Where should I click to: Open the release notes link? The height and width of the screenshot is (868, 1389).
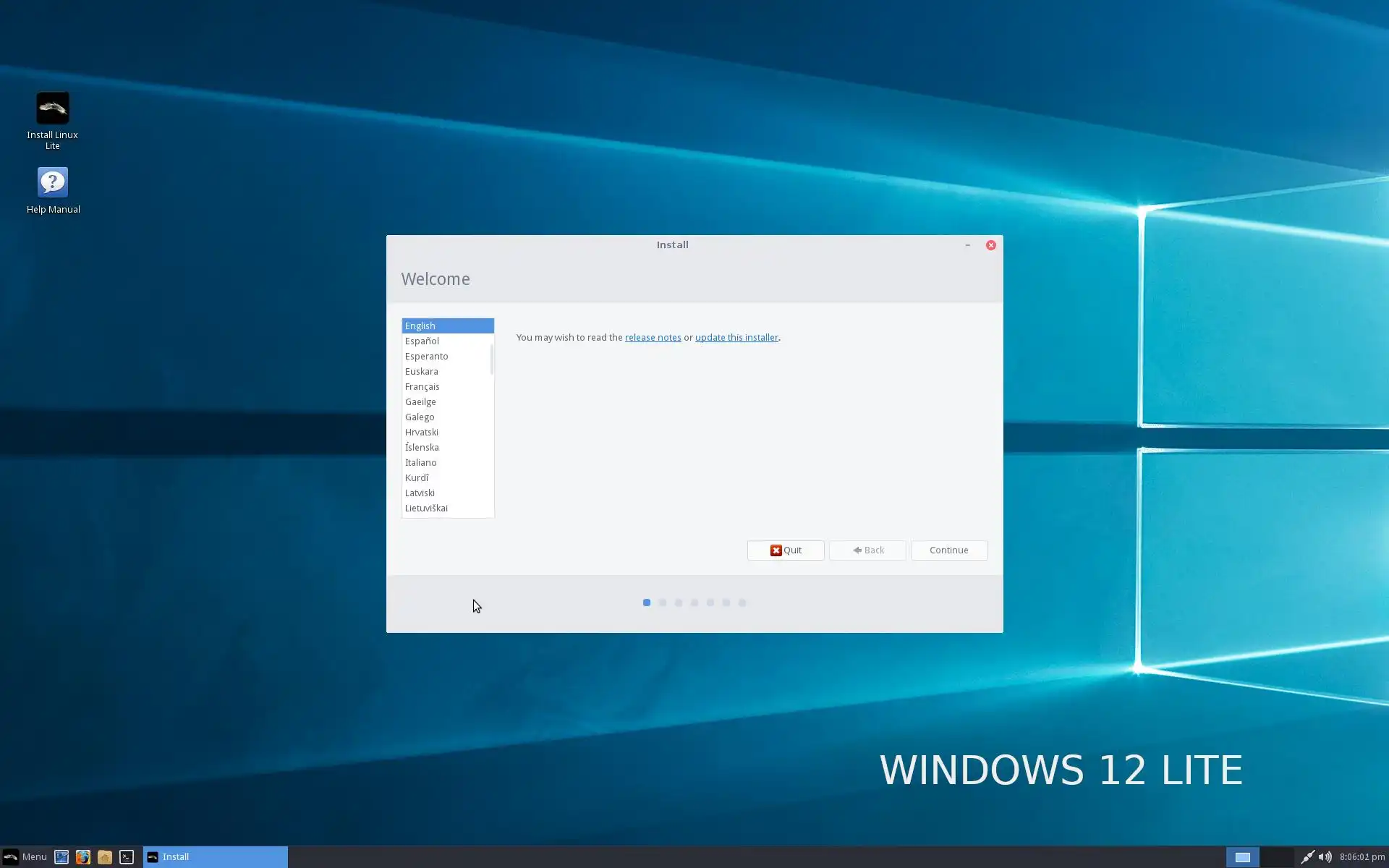coord(653,338)
